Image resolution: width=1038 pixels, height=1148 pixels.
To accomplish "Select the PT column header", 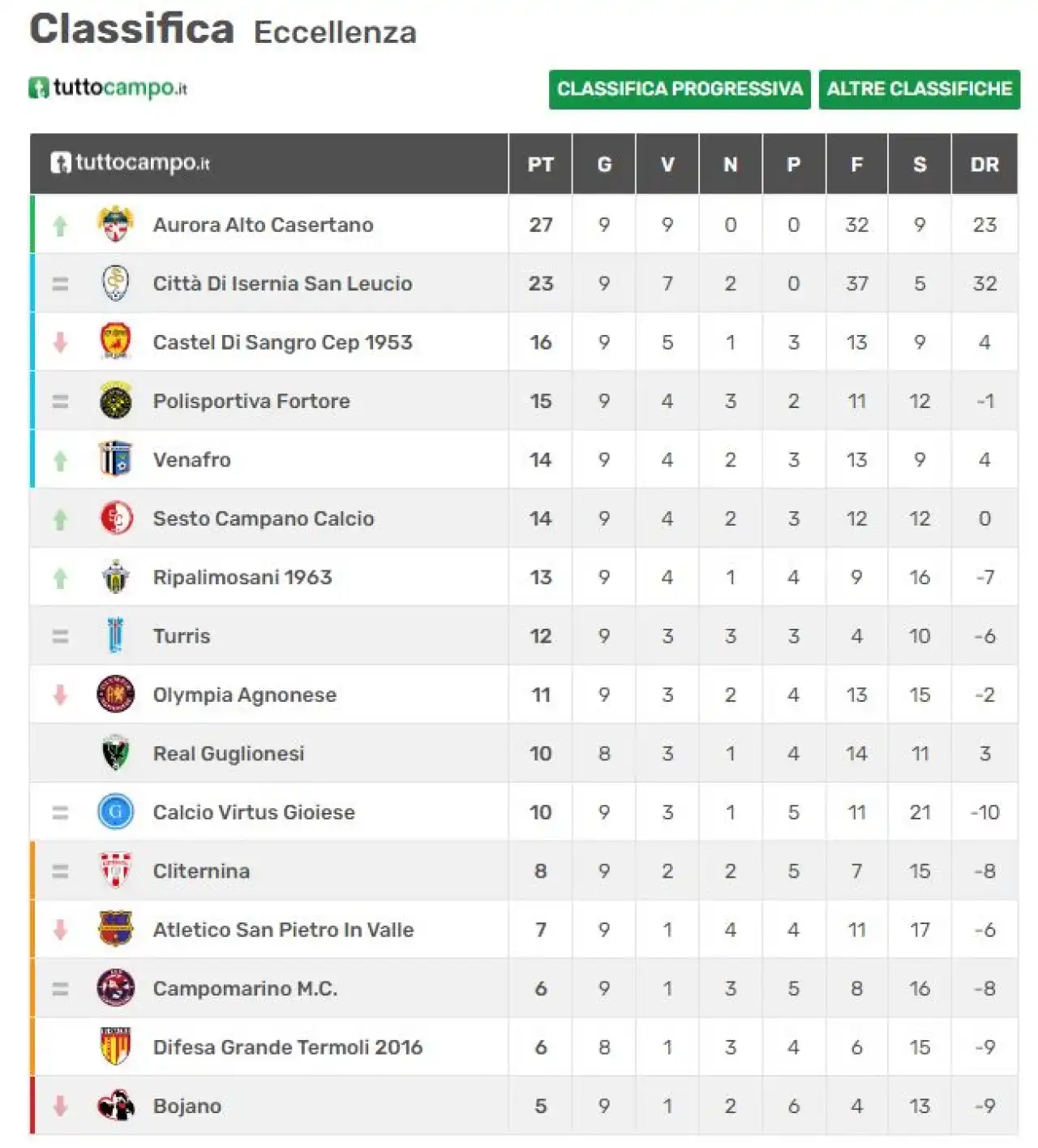I will (x=541, y=165).
